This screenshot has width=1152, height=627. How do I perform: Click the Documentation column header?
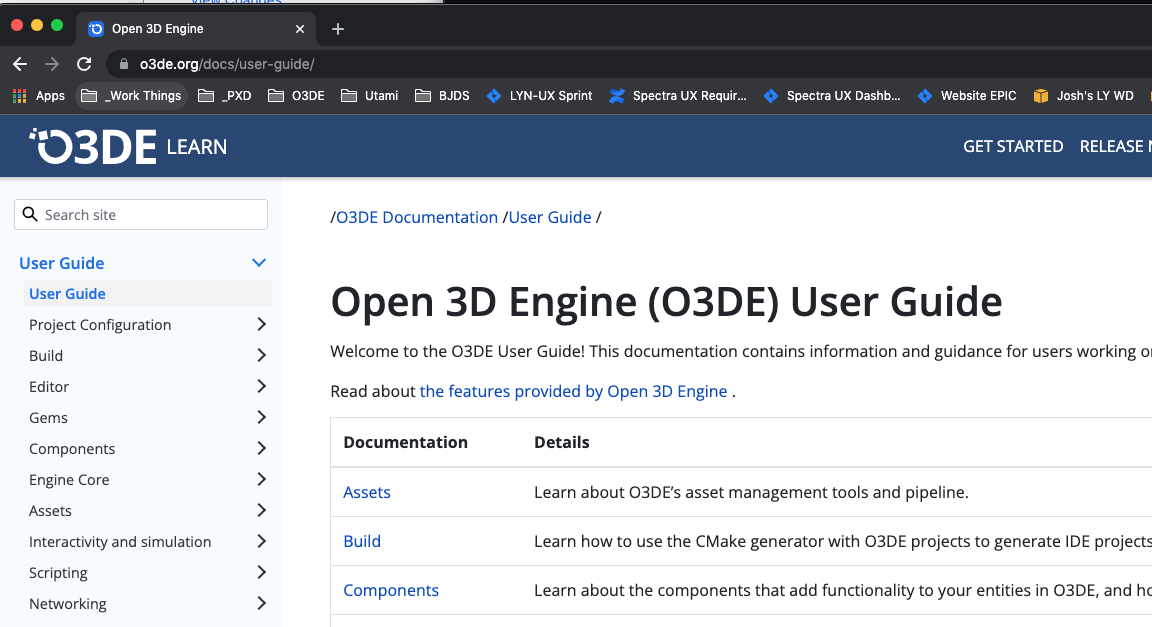tap(406, 443)
